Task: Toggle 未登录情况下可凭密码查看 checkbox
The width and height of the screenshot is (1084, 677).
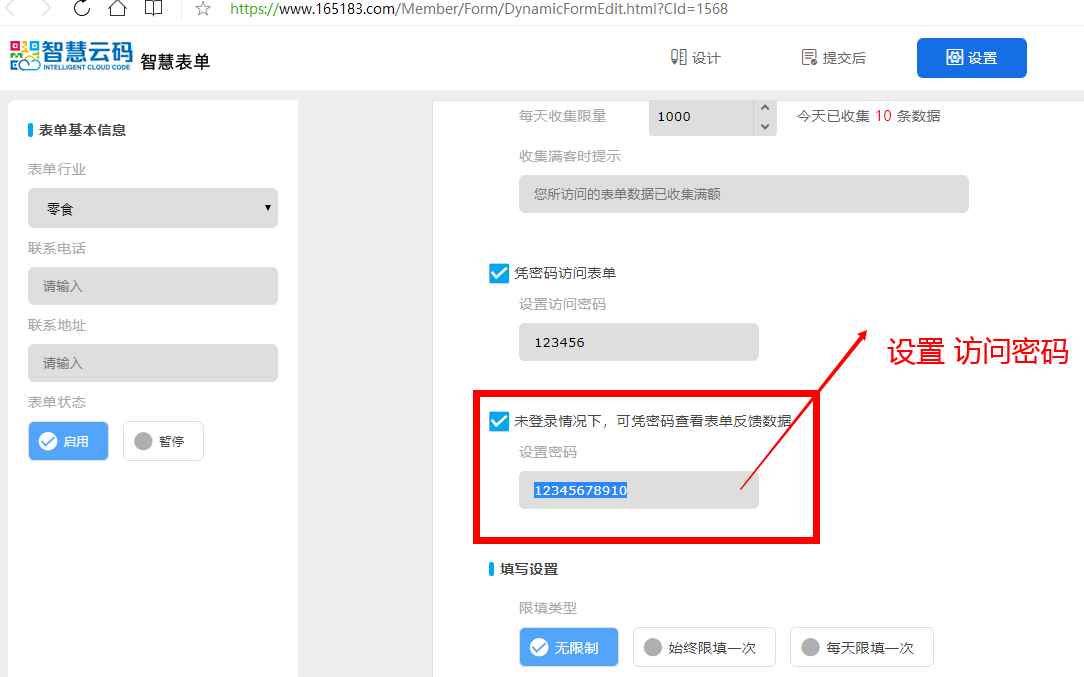Action: click(499, 421)
